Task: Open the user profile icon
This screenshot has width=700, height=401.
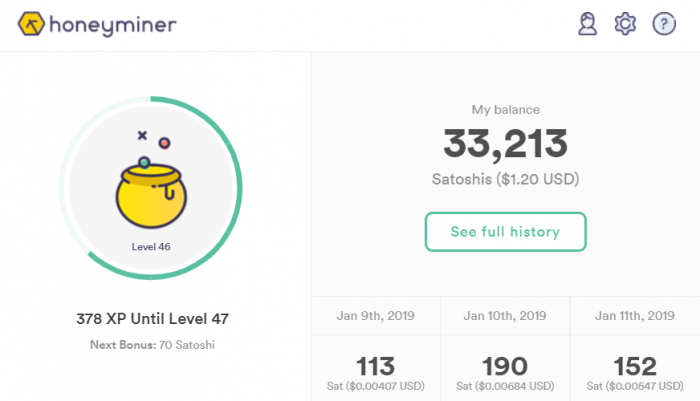Action: [x=588, y=24]
